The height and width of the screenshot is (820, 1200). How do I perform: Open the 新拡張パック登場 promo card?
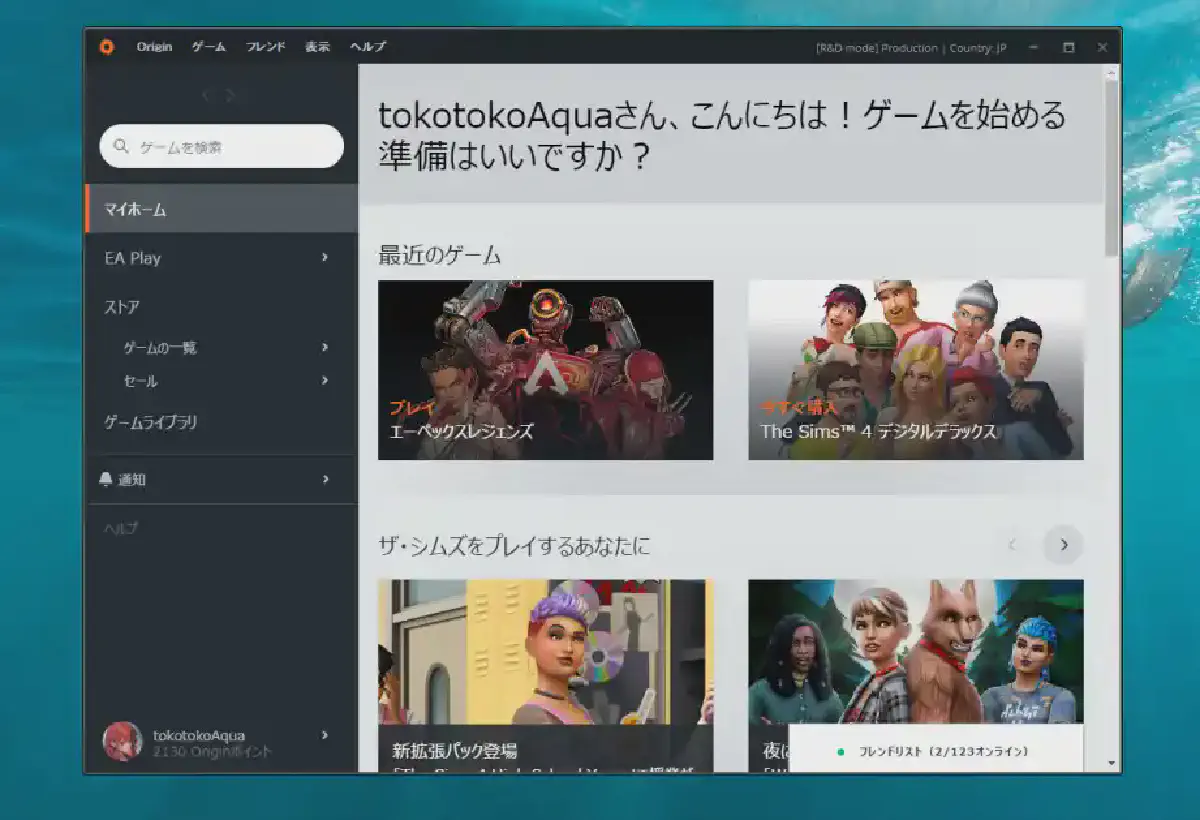coord(545,676)
